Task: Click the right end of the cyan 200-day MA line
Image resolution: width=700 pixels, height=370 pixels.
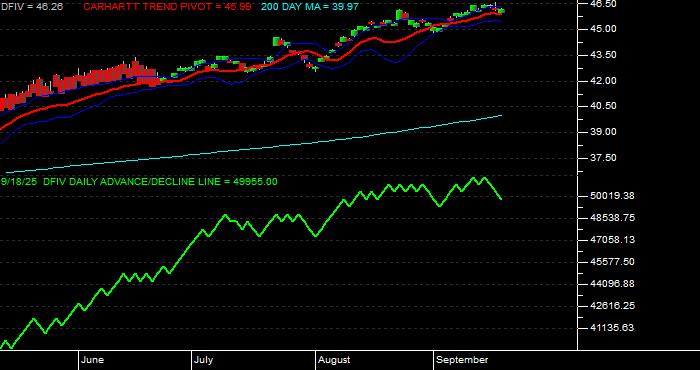Action: click(x=501, y=116)
